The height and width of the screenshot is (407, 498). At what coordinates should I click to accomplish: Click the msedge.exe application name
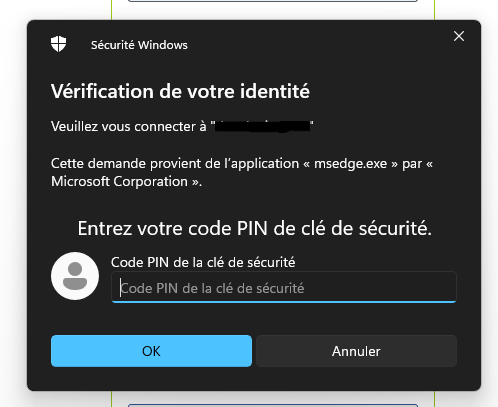click(x=351, y=164)
